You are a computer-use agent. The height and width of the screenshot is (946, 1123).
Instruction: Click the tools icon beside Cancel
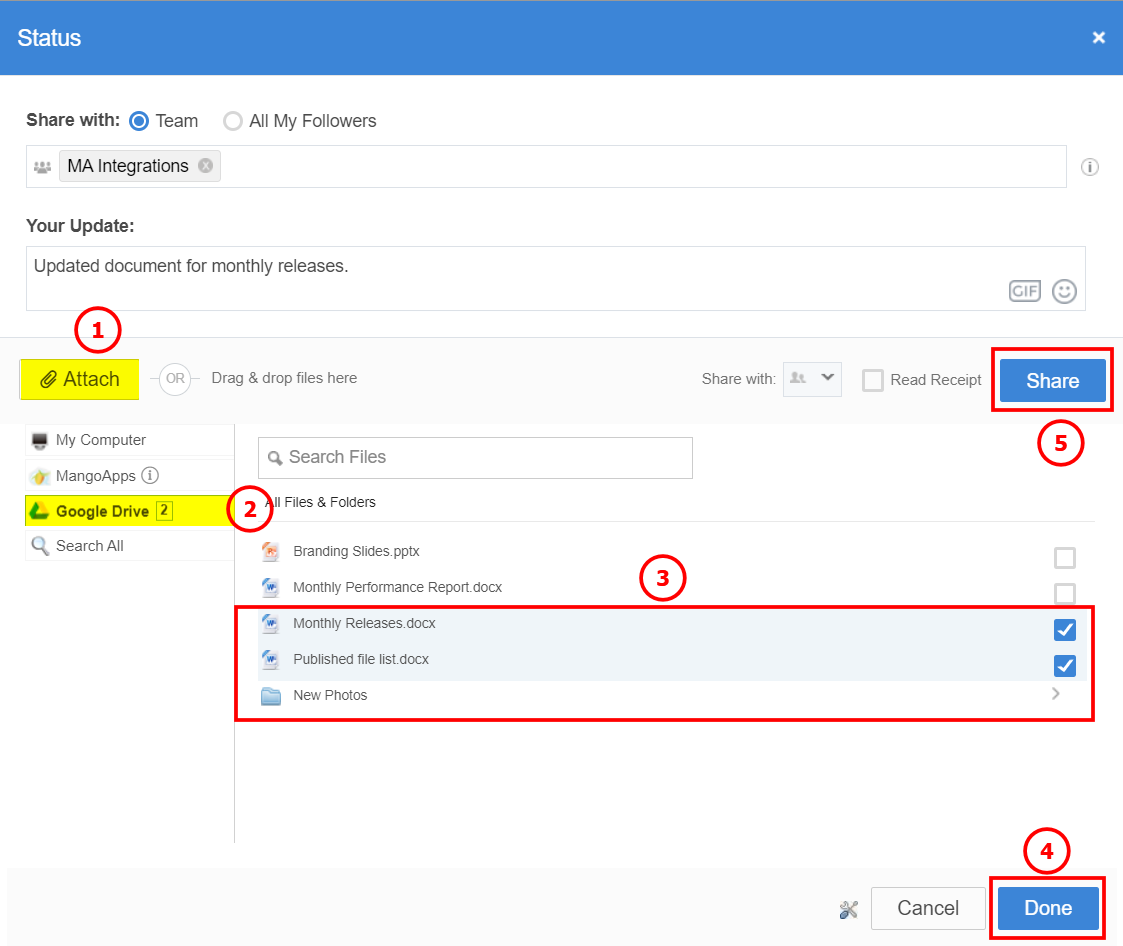point(849,909)
